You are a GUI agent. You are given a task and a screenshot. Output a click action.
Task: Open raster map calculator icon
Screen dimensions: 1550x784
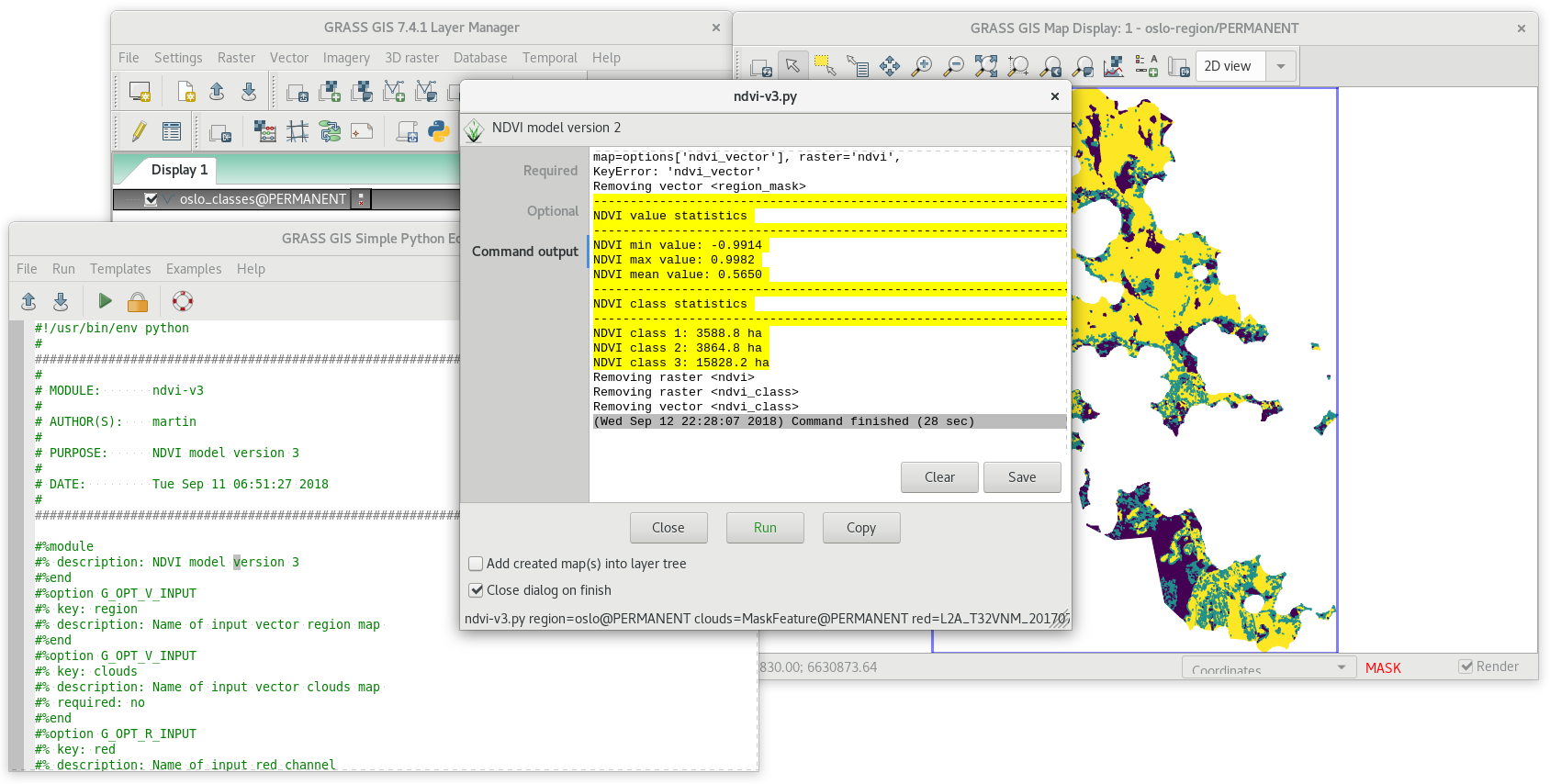[264, 131]
